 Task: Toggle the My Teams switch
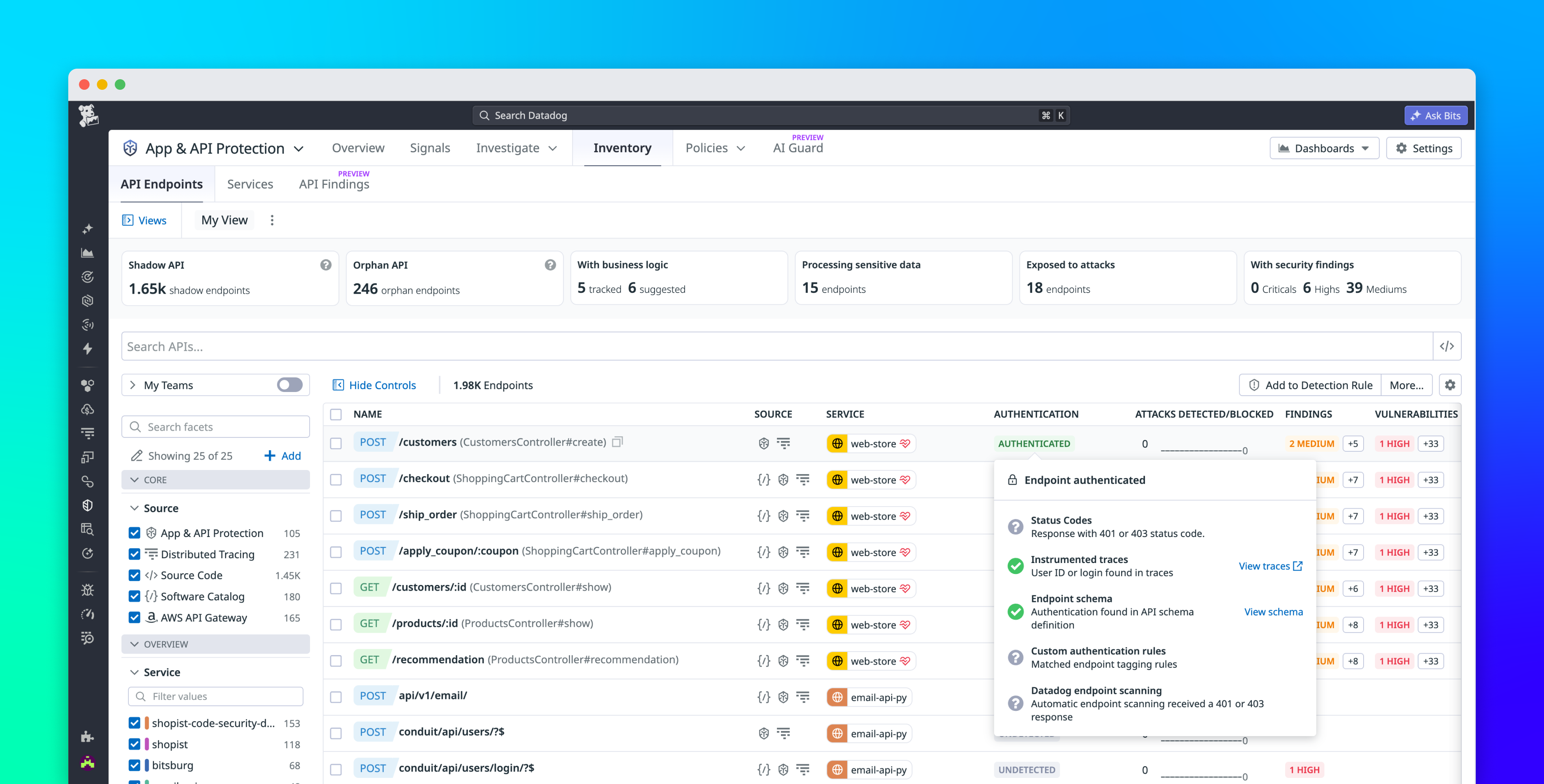tap(289, 385)
